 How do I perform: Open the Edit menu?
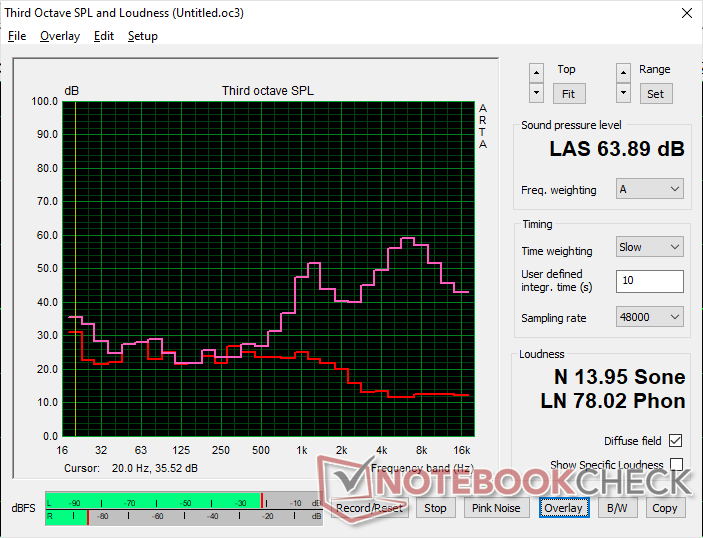(x=104, y=36)
